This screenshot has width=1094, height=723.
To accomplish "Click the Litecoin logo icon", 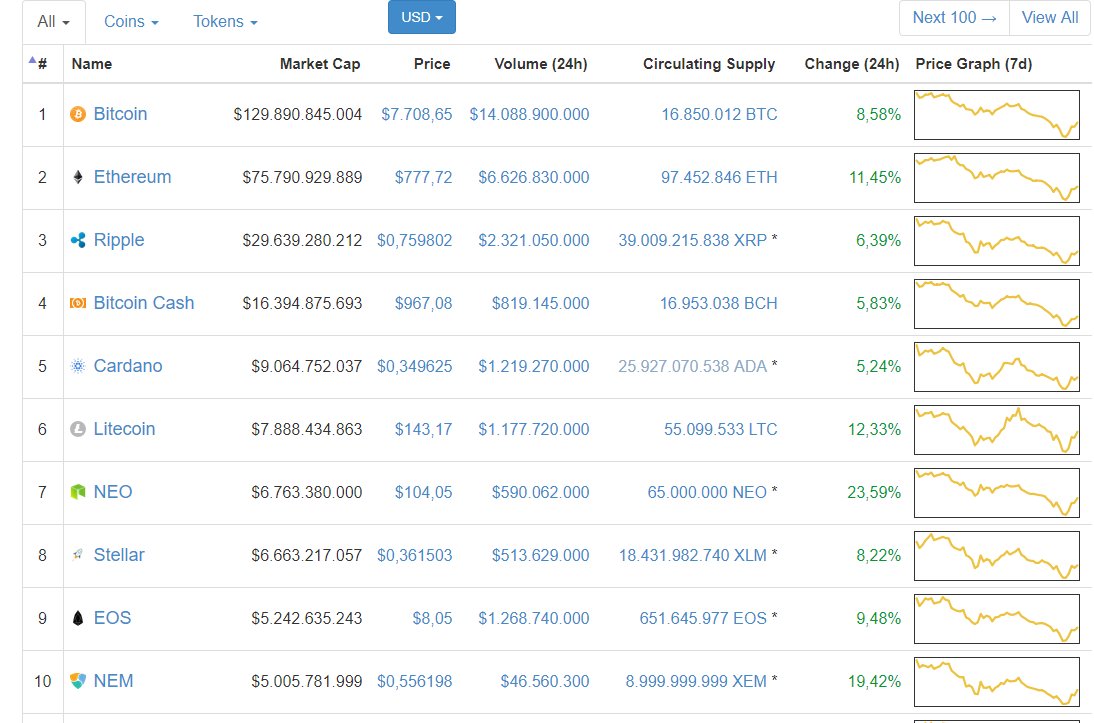I will [x=78, y=429].
